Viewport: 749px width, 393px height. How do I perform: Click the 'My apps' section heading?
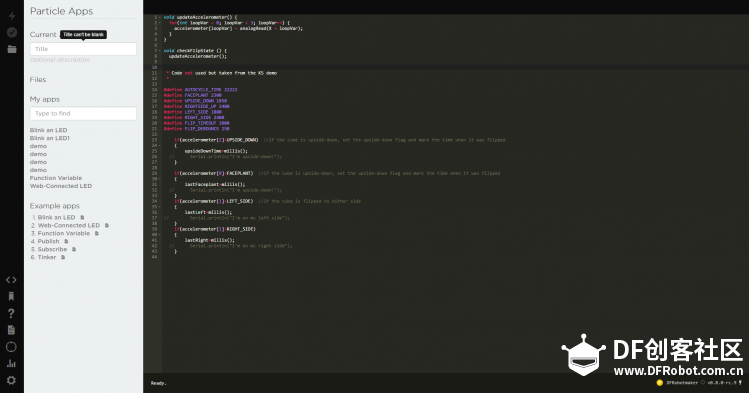tap(45, 99)
